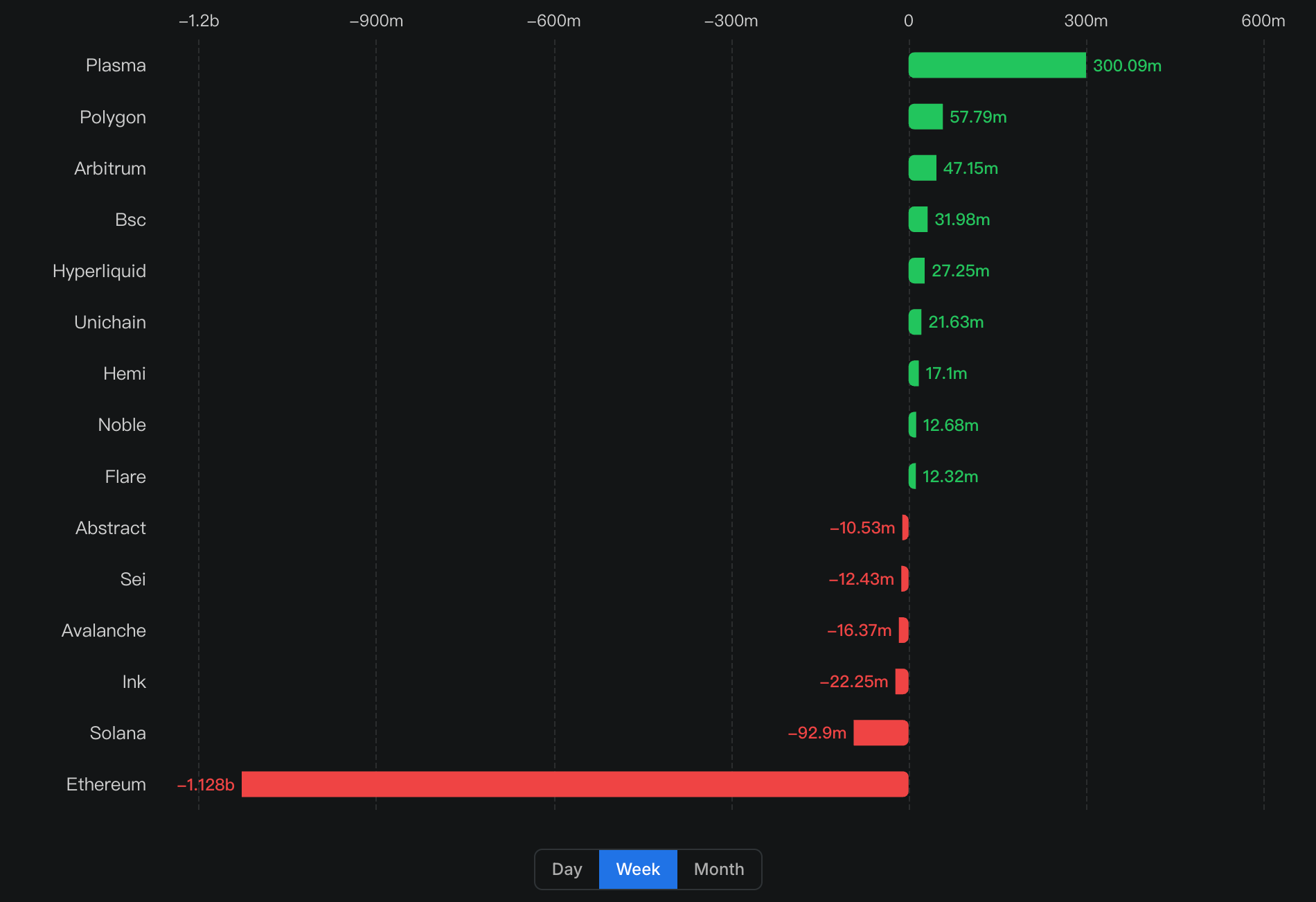Viewport: 1316px width, 902px height.
Task: Click the −300m axis tick label
Action: pos(731,21)
